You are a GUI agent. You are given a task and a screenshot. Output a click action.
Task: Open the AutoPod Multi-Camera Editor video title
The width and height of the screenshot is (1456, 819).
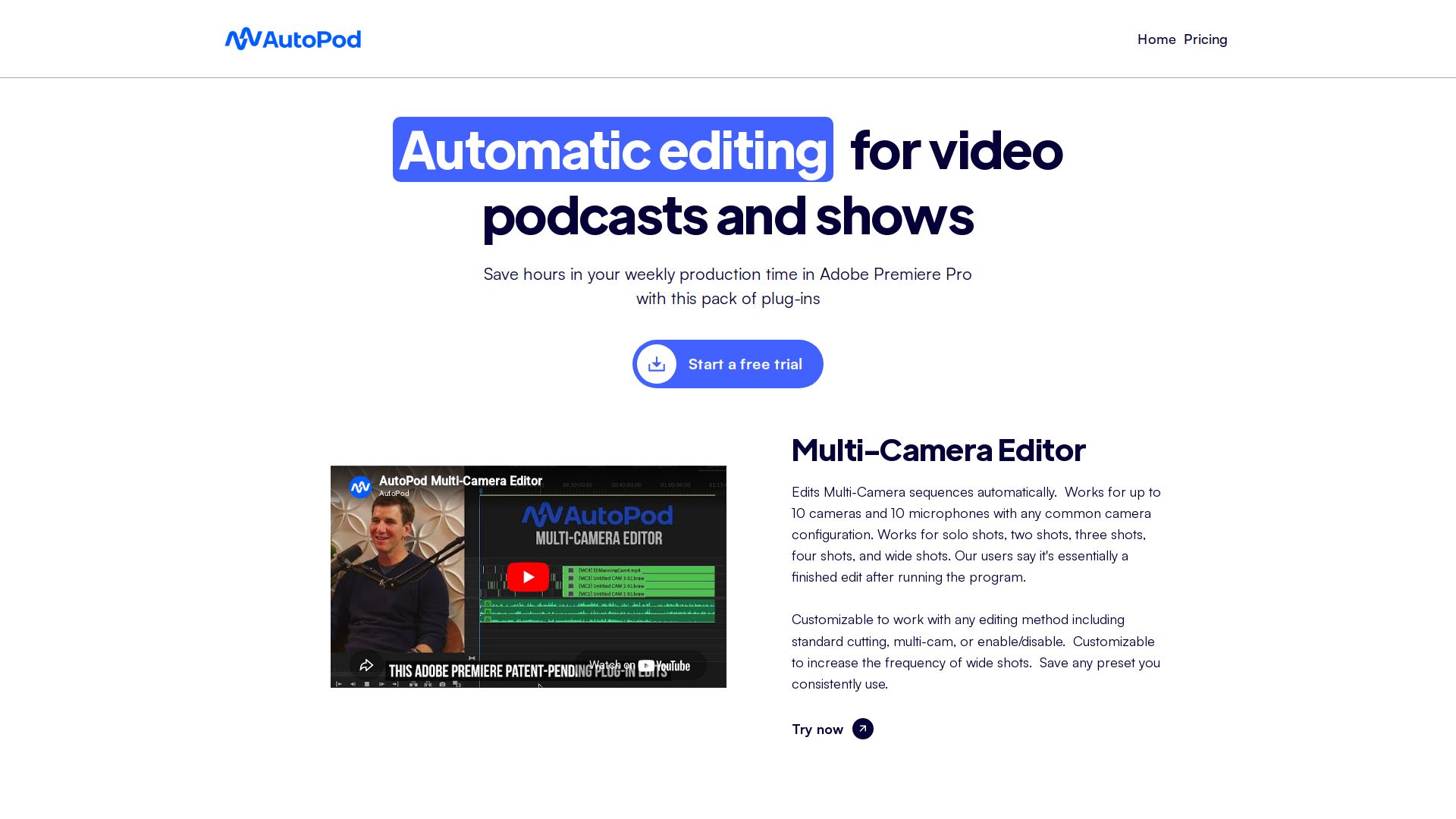460,481
